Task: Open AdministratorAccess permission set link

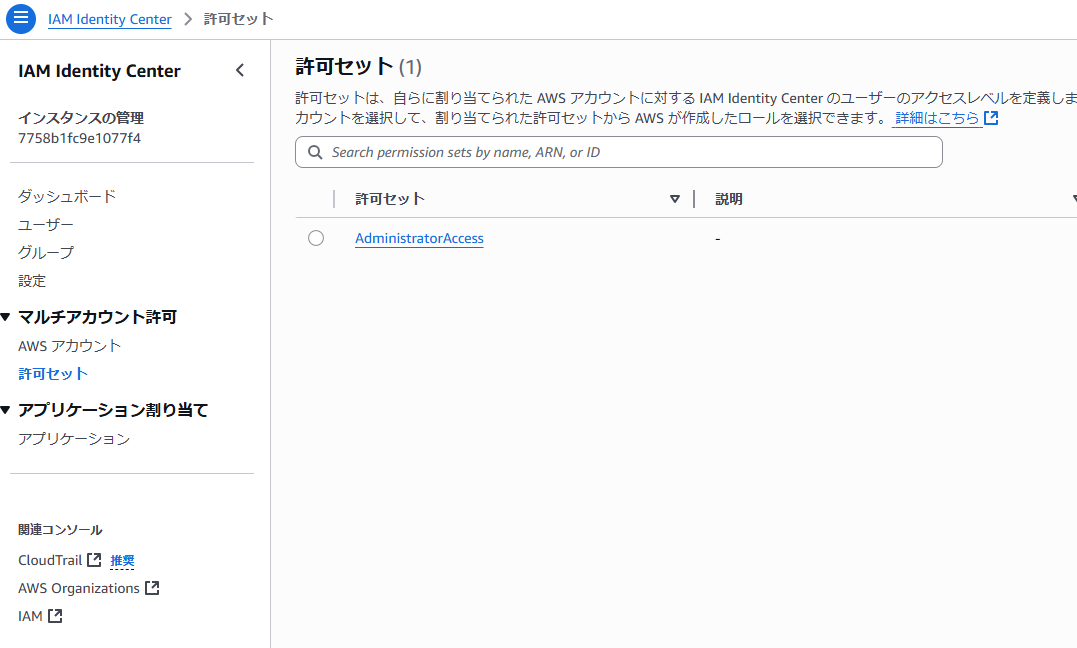Action: click(x=419, y=238)
